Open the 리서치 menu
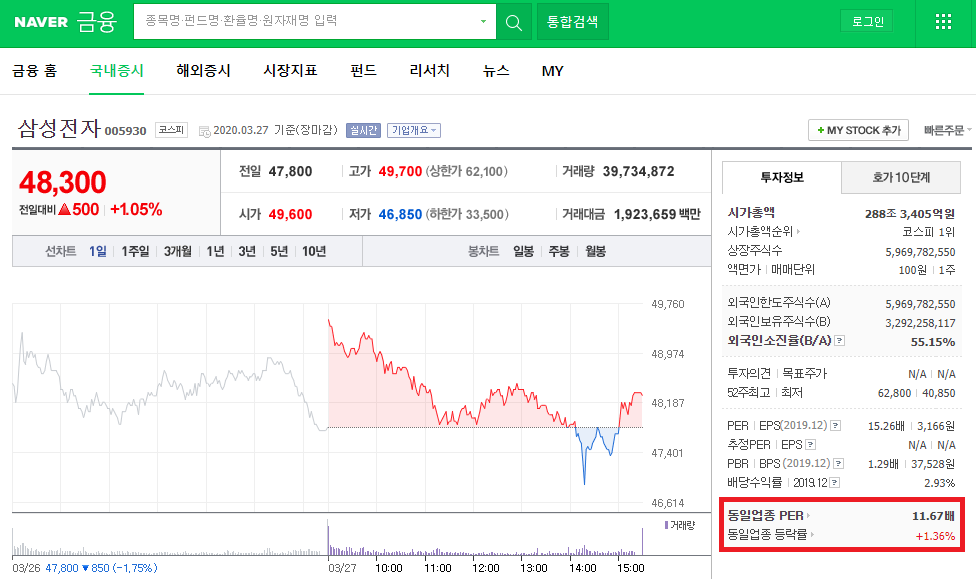Screen dimensions: 976x579 coord(429,71)
